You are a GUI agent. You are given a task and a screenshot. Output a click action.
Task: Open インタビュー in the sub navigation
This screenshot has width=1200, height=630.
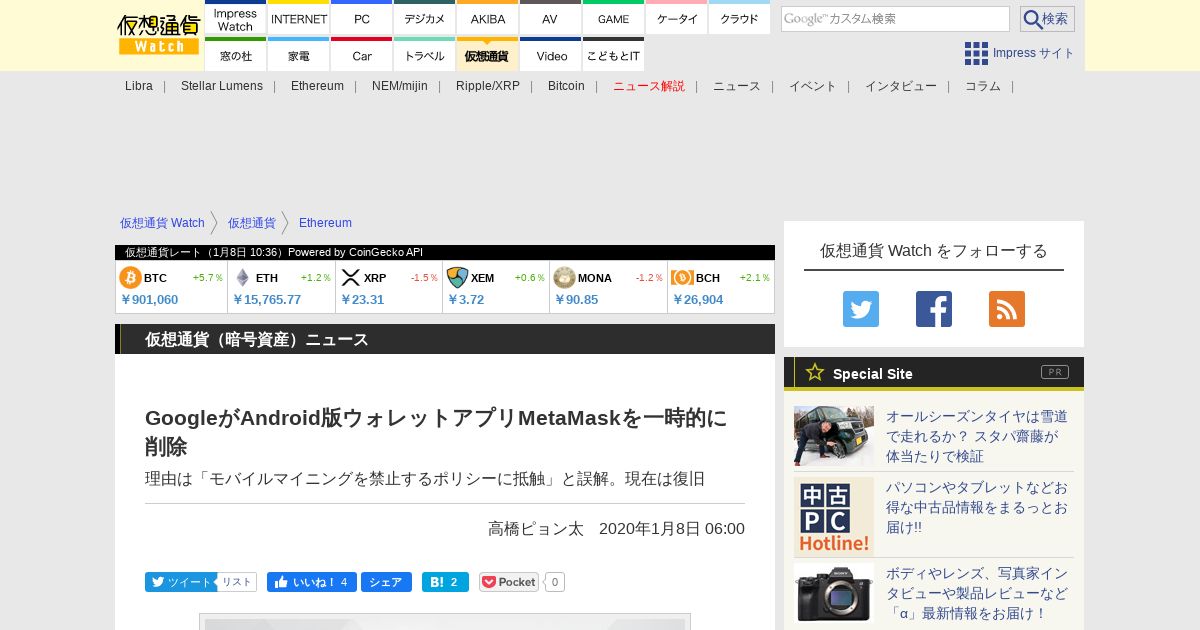pos(901,86)
